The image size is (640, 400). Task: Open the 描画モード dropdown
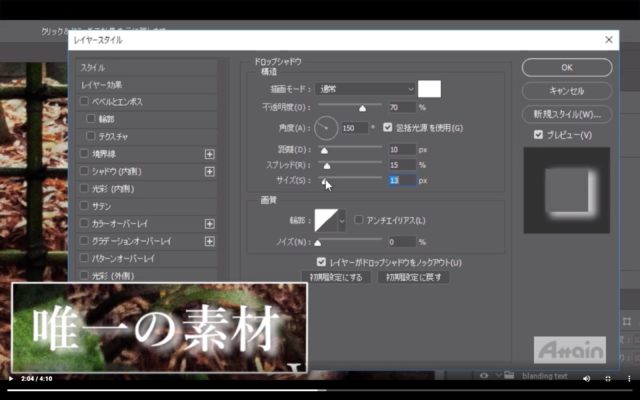pos(365,89)
